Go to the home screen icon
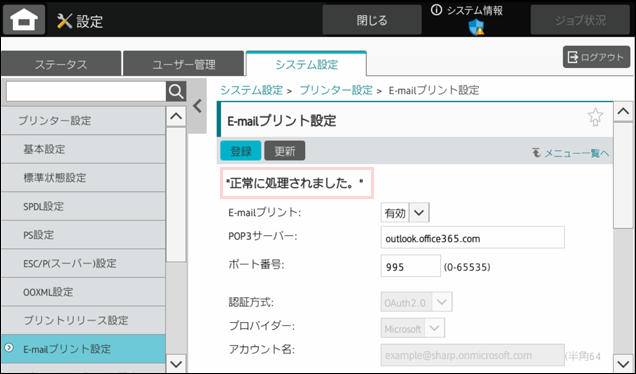 click(24, 19)
